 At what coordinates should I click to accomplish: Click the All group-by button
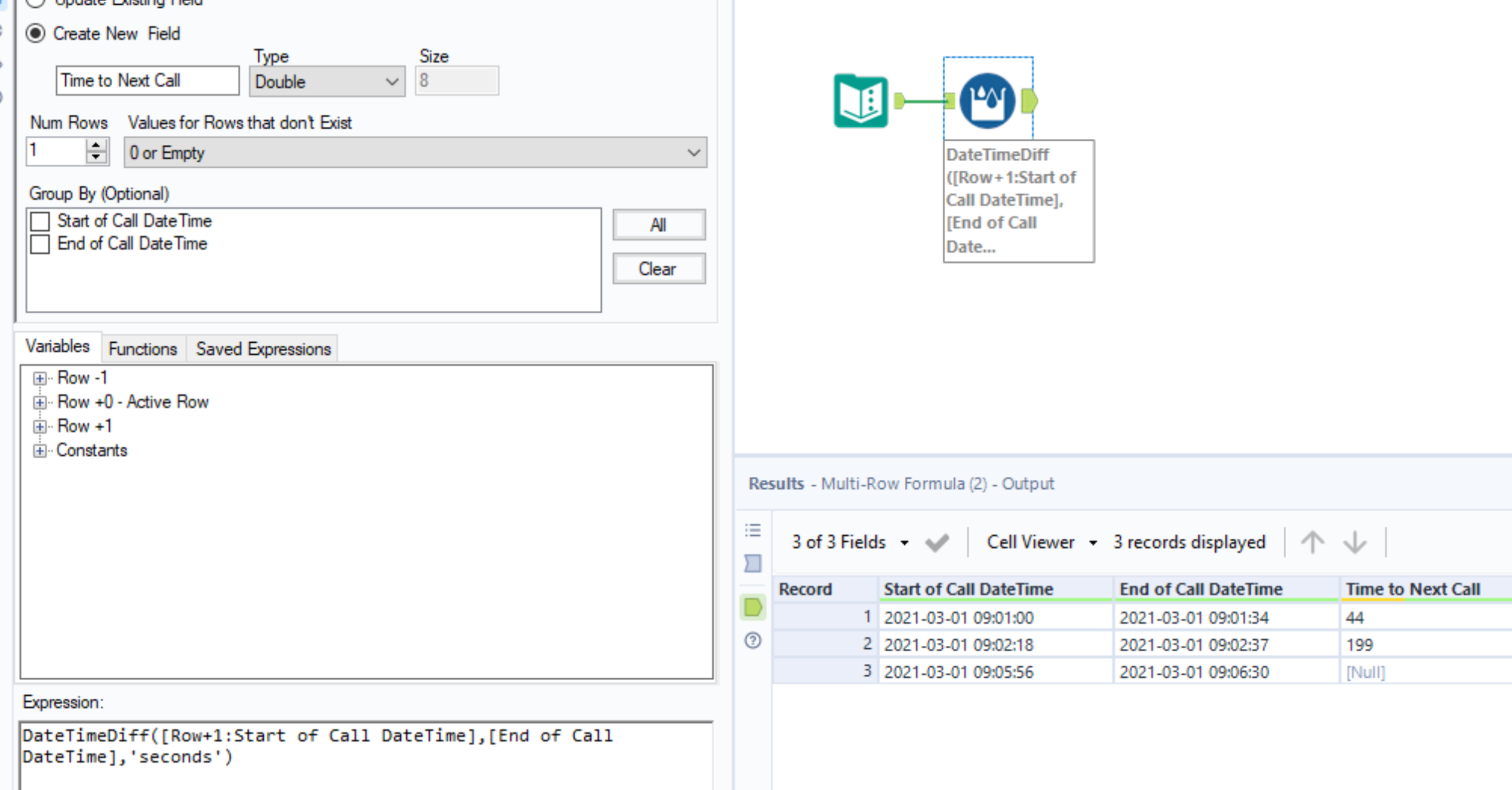(x=659, y=225)
